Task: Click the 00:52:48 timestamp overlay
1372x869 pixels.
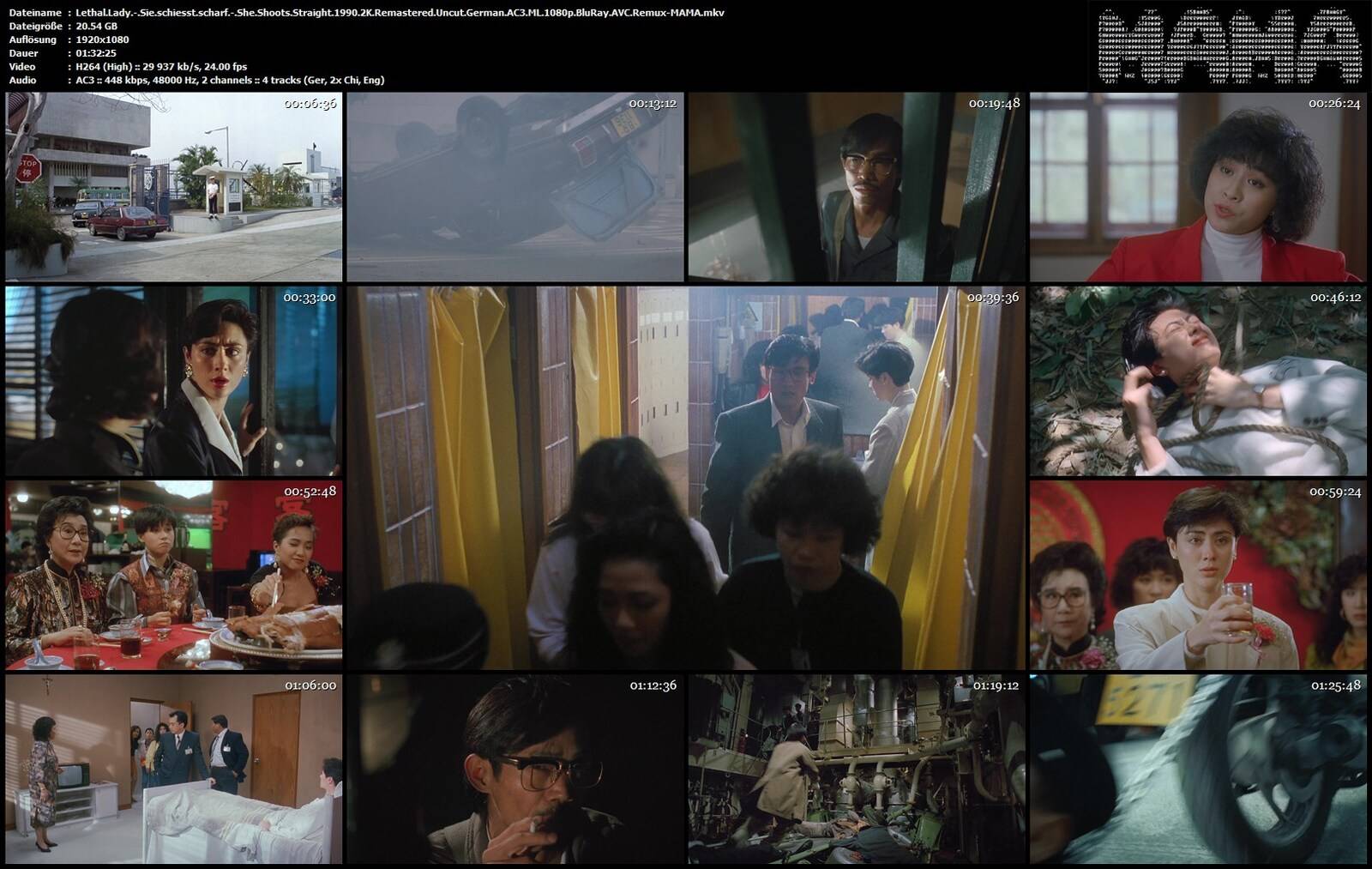Action: [310, 492]
